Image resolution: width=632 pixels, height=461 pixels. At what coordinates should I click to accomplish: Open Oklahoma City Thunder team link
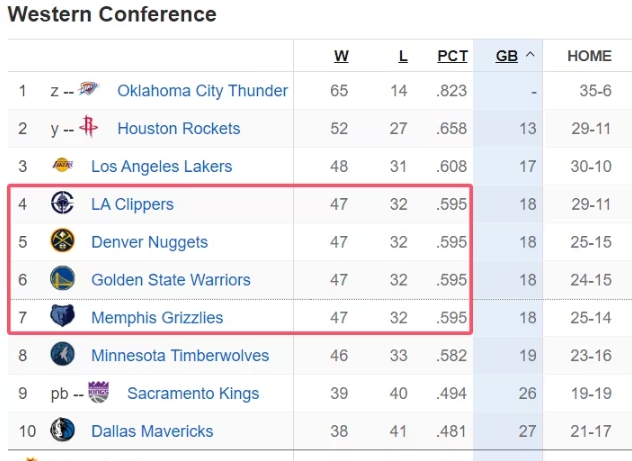(202, 91)
